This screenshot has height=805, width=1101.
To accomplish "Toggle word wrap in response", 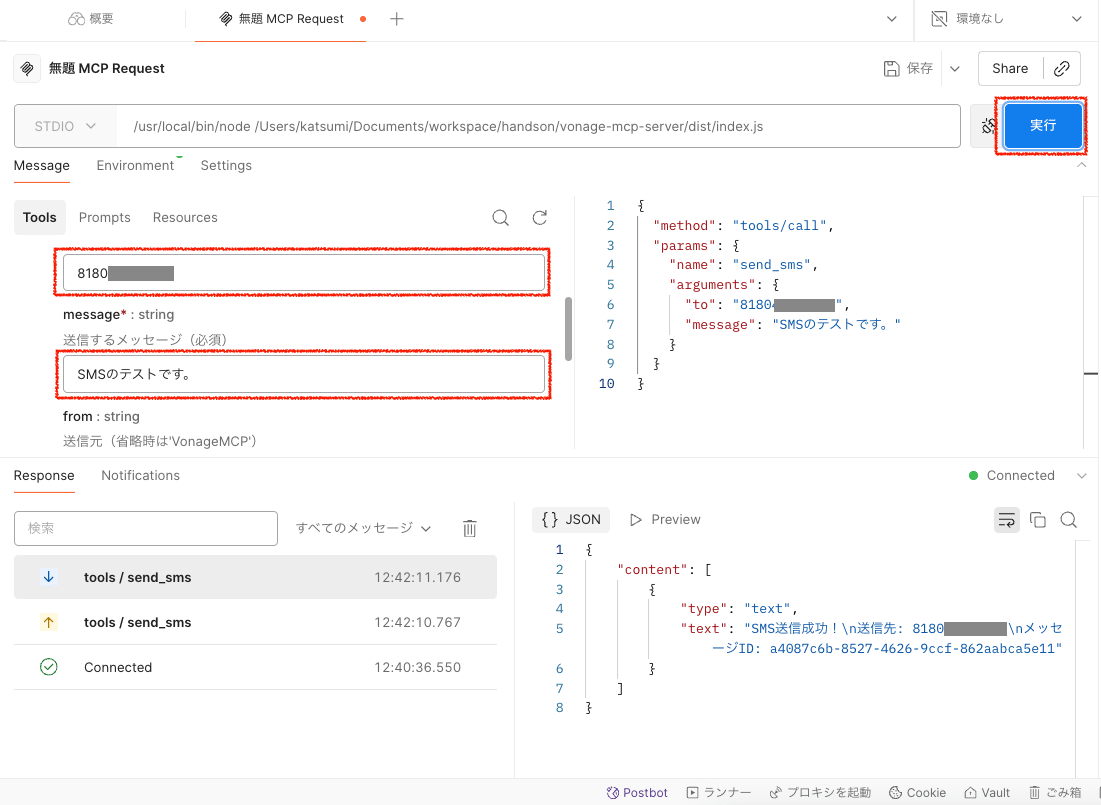I will pyautogui.click(x=1006, y=520).
